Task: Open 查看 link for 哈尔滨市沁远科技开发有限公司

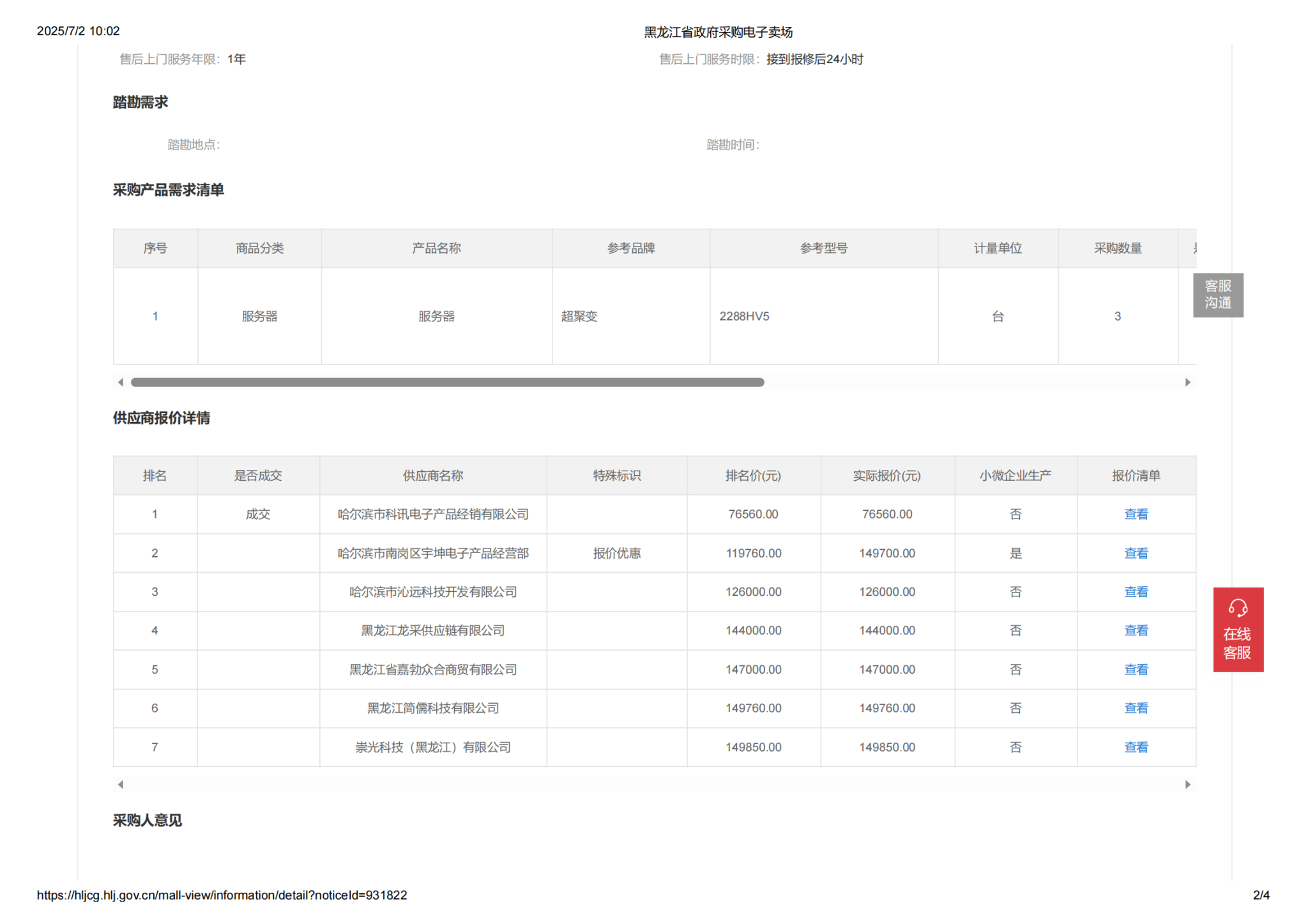Action: pos(1136,592)
